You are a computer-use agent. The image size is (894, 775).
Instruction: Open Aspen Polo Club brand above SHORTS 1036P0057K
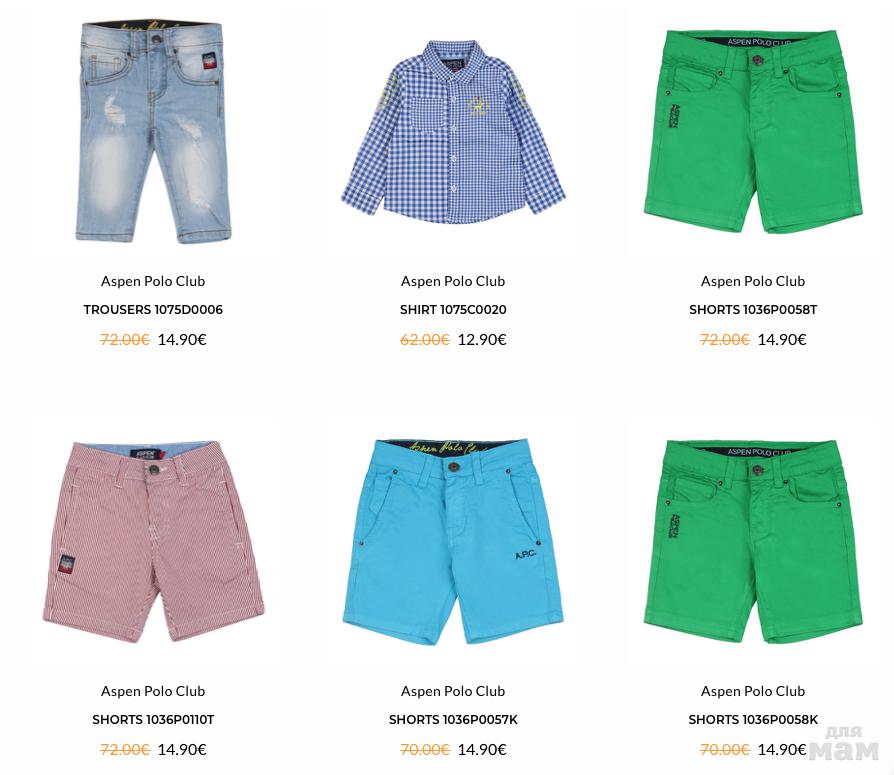453,691
